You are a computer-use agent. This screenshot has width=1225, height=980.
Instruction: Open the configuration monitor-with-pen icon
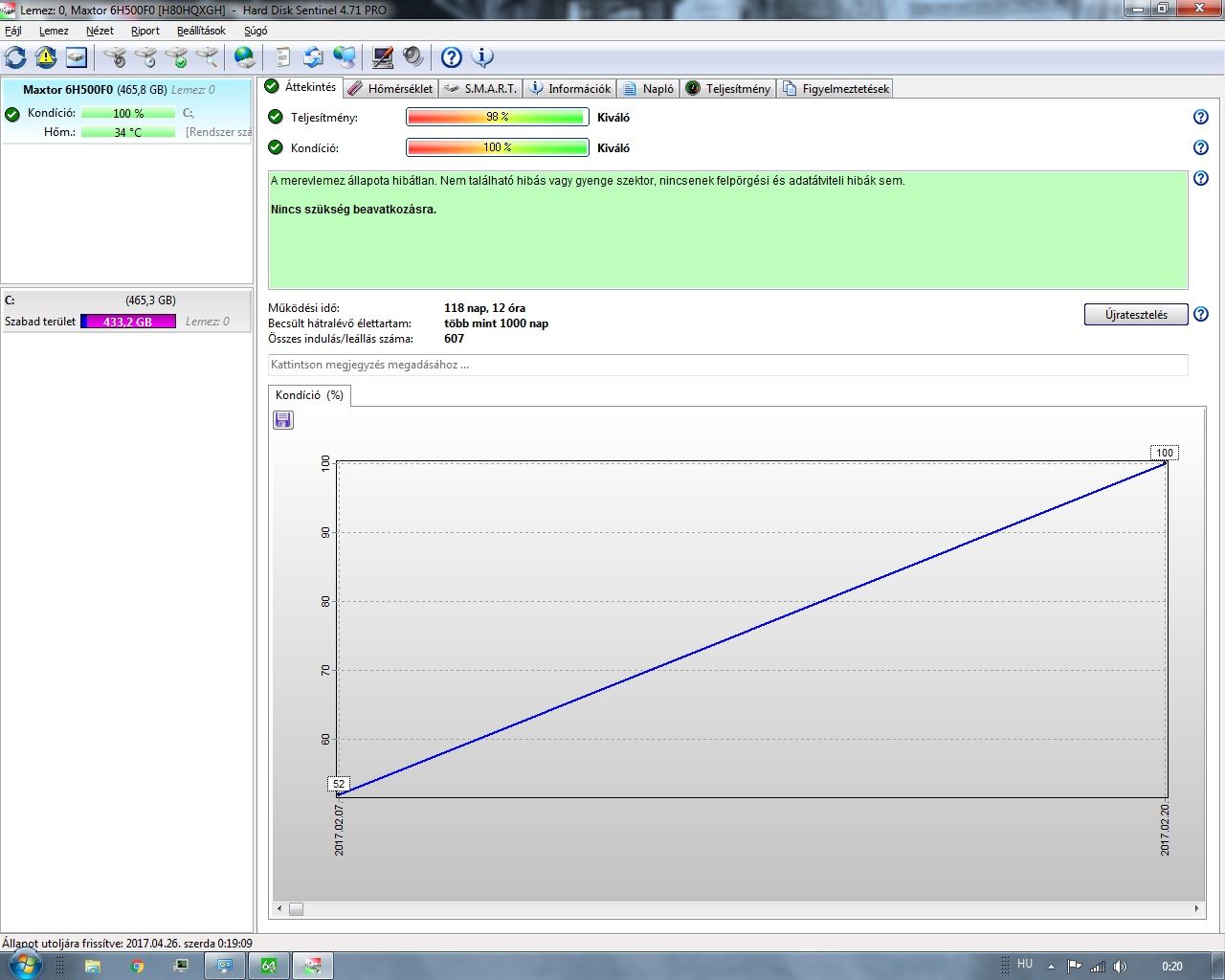[x=383, y=57]
